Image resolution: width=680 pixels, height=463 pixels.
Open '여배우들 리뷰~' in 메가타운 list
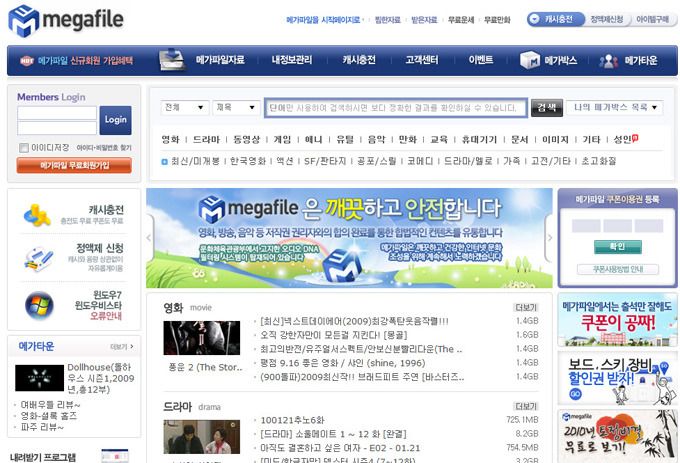click(50, 405)
